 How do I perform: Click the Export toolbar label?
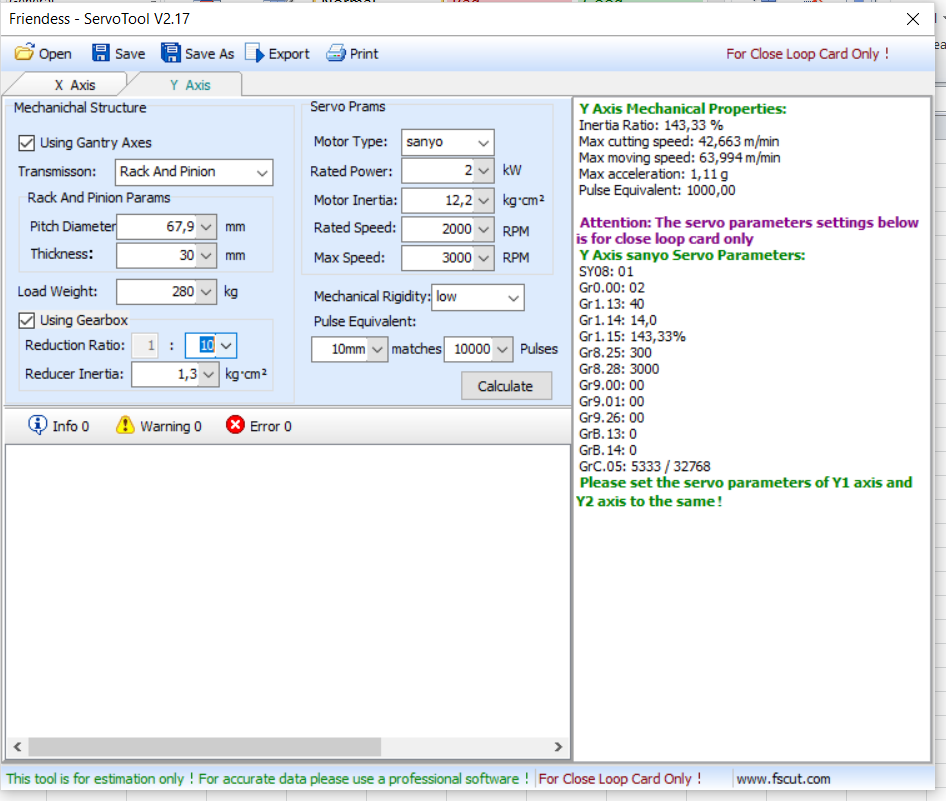pyautogui.click(x=289, y=54)
